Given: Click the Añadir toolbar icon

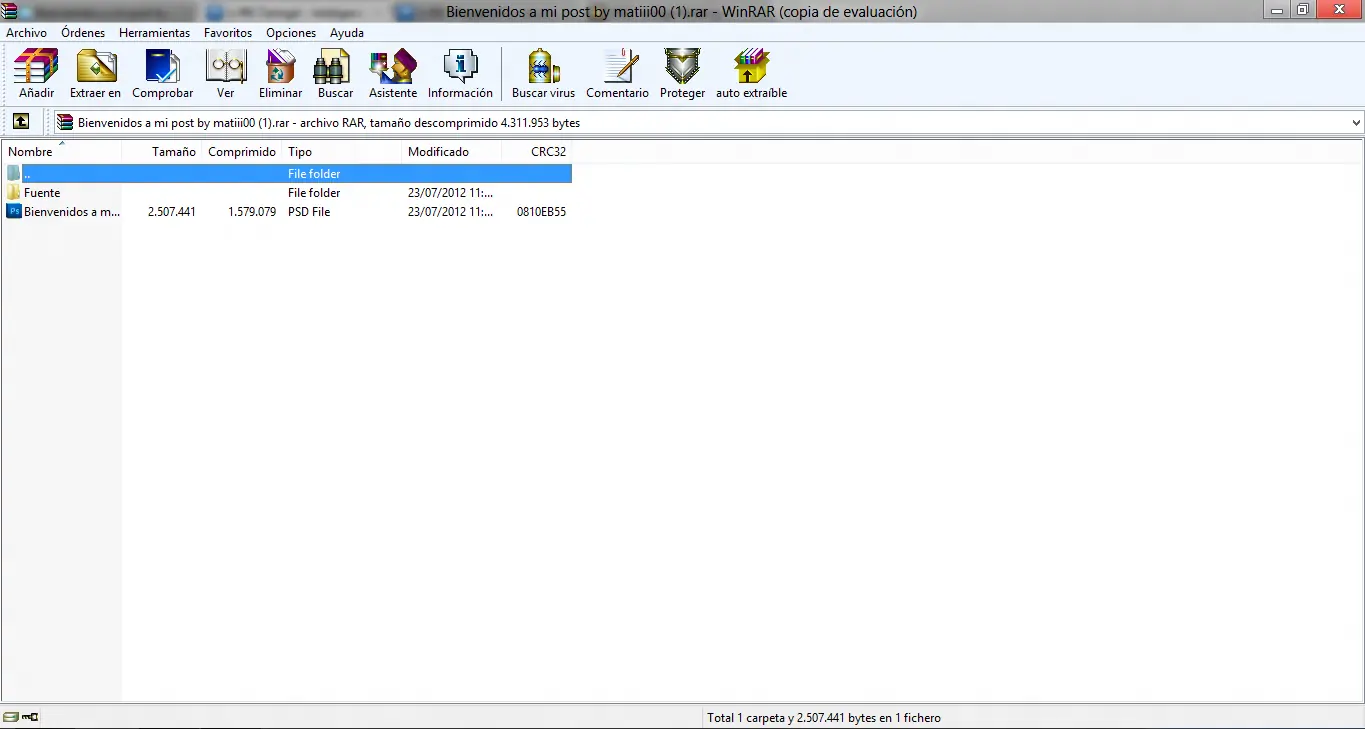Looking at the screenshot, I should pos(36,67).
